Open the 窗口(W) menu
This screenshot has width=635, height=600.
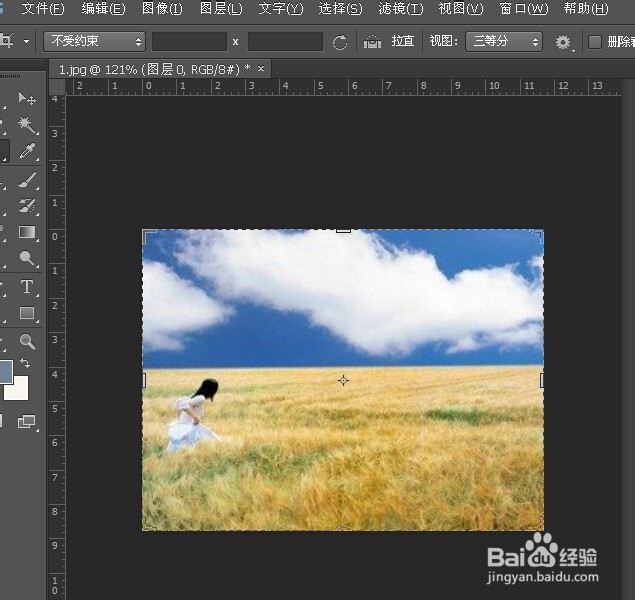tap(524, 9)
